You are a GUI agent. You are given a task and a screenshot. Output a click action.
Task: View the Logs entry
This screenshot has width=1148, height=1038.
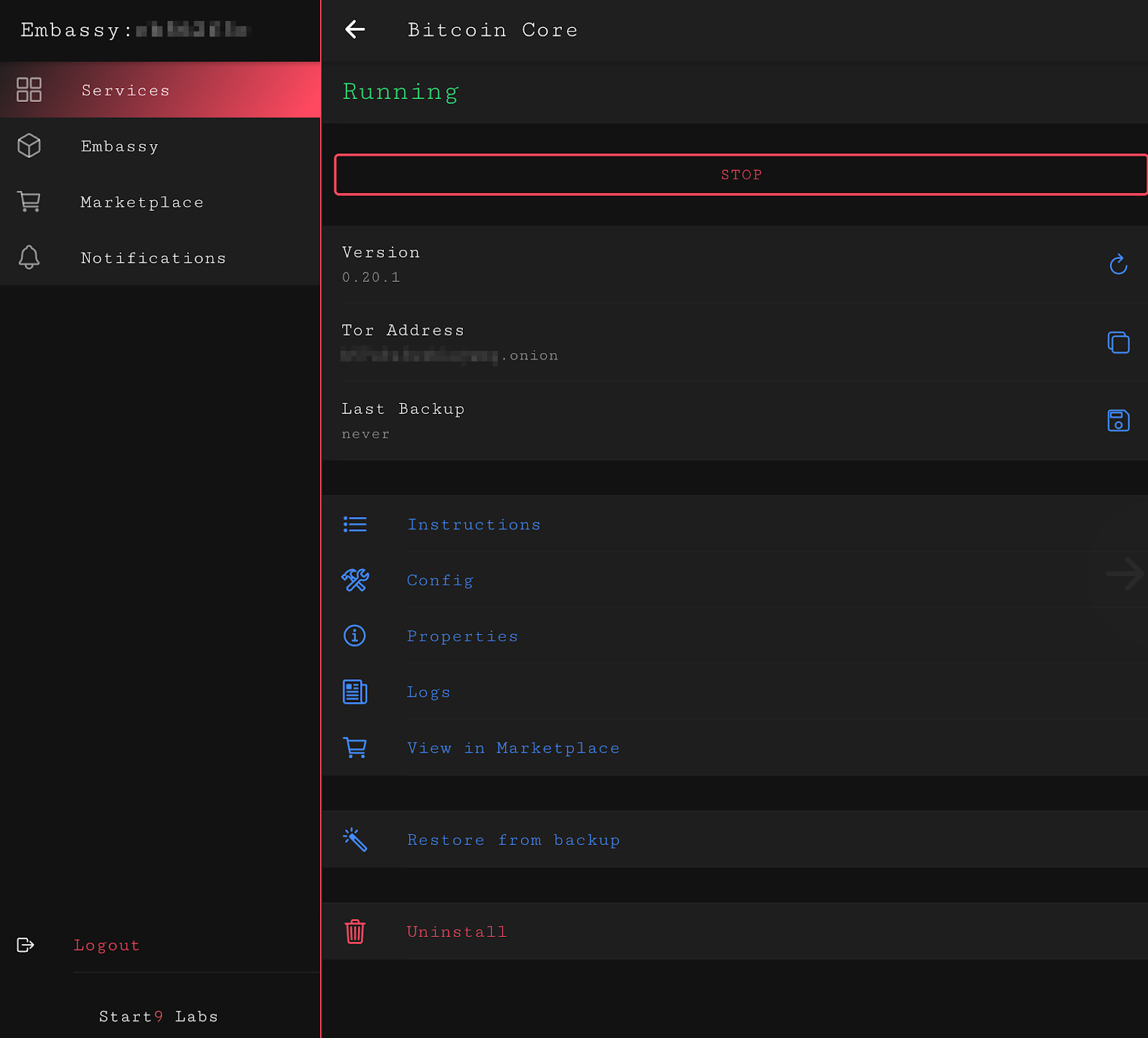pos(428,692)
